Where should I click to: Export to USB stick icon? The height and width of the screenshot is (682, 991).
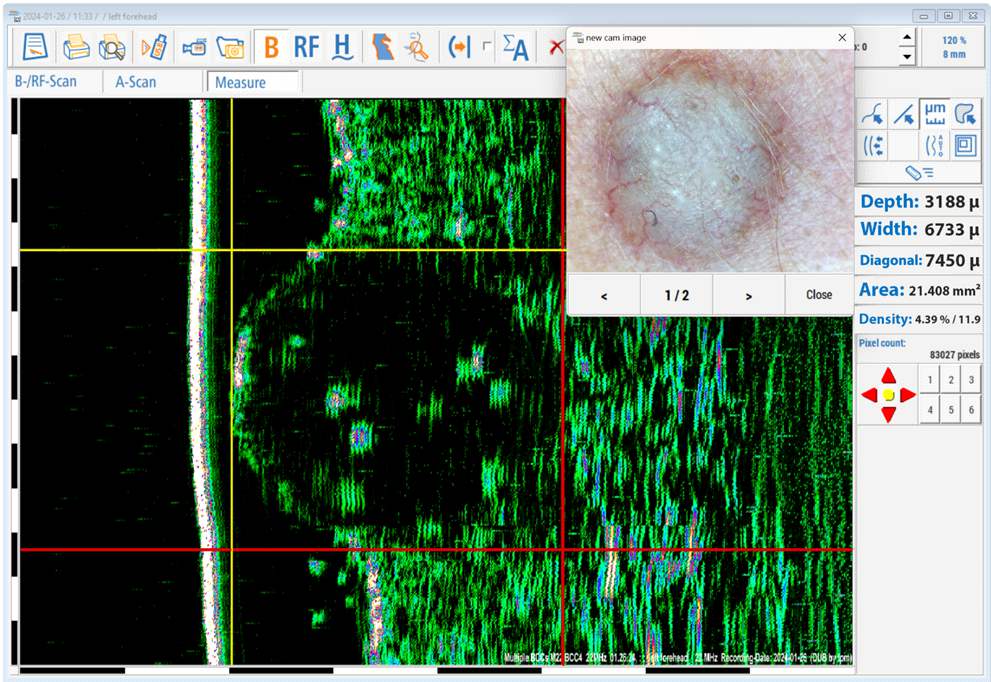coord(153,47)
